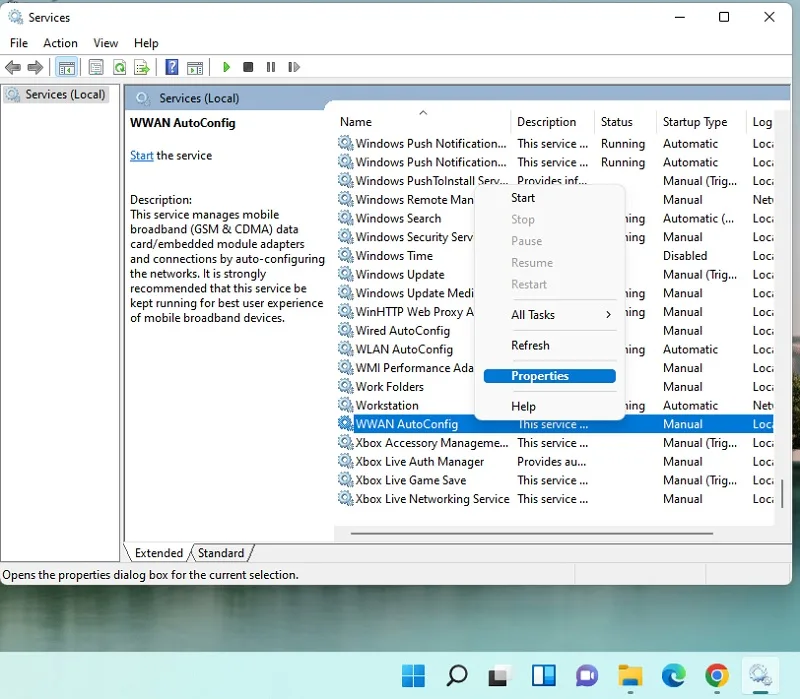The height and width of the screenshot is (699, 800).
Task: Click the Start the service link
Action: [x=141, y=156]
